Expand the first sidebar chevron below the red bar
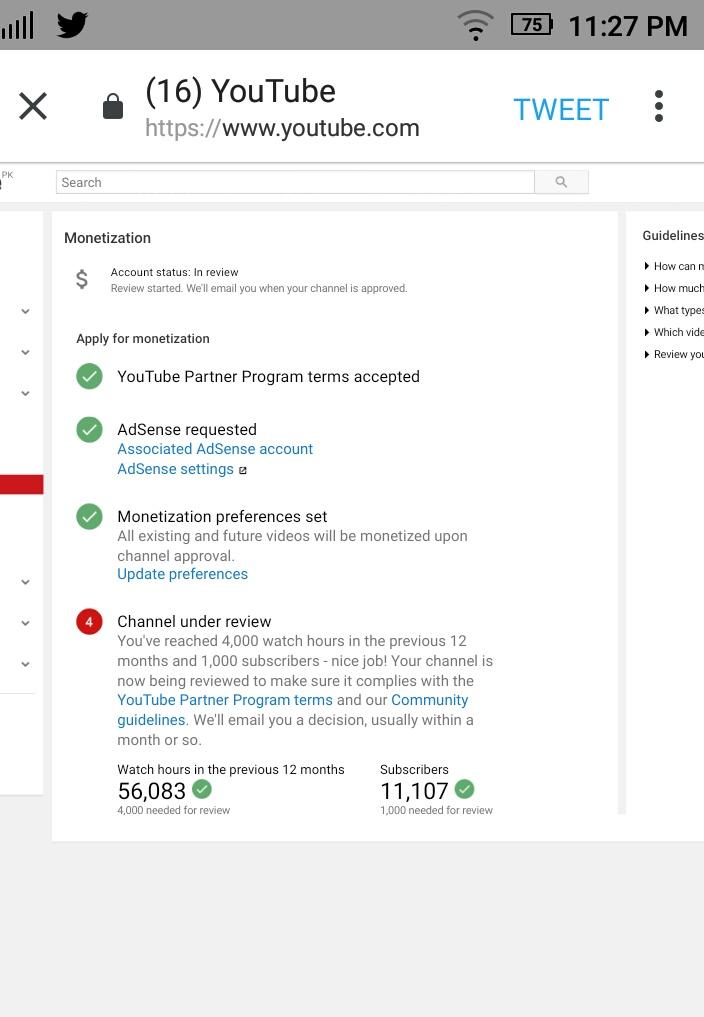Image resolution: width=704 pixels, height=1017 pixels. point(25,582)
